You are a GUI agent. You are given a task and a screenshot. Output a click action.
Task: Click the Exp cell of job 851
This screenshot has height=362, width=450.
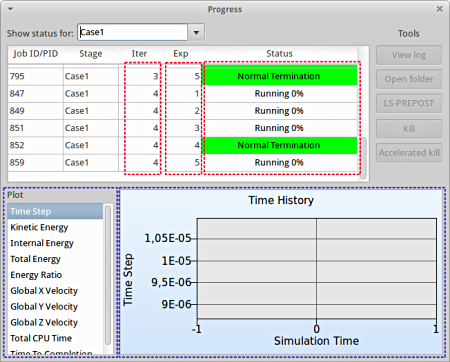click(181, 128)
